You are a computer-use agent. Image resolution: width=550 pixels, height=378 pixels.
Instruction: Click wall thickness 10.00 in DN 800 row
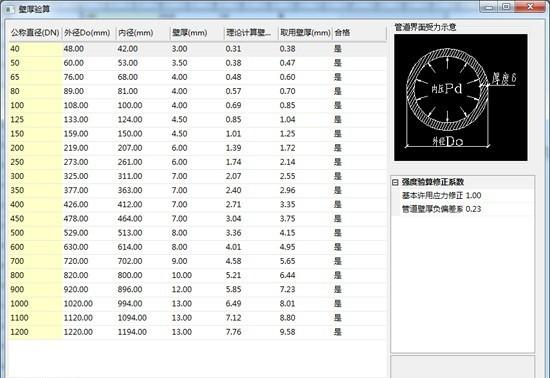click(182, 275)
